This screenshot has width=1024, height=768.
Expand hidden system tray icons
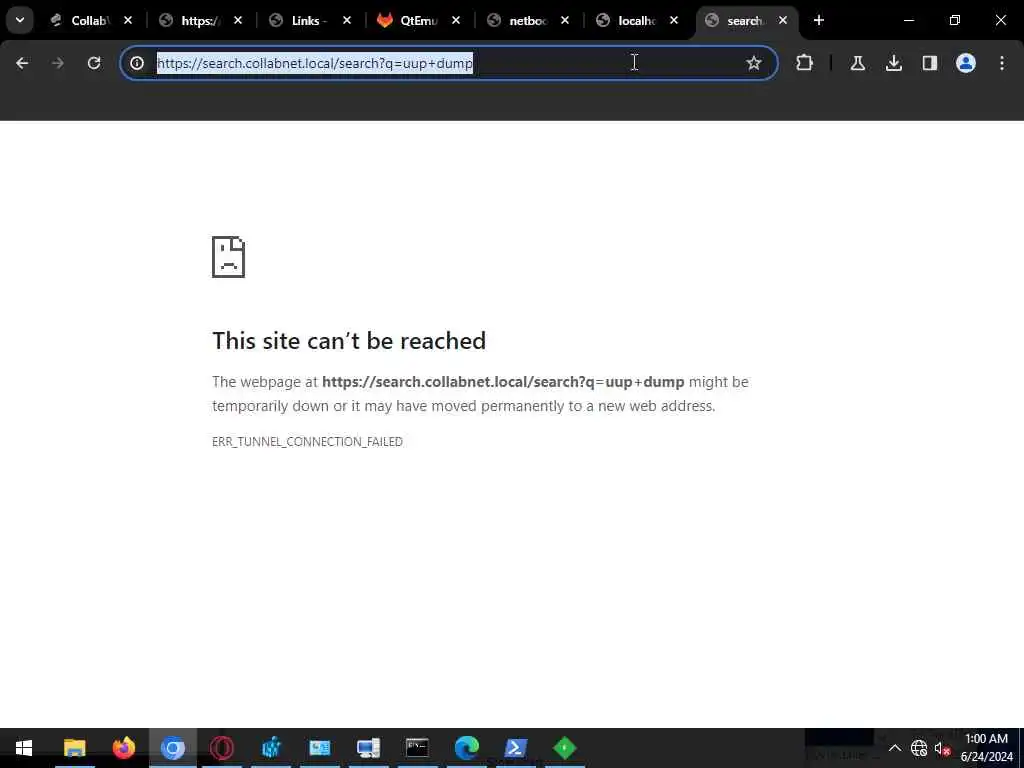pos(895,748)
